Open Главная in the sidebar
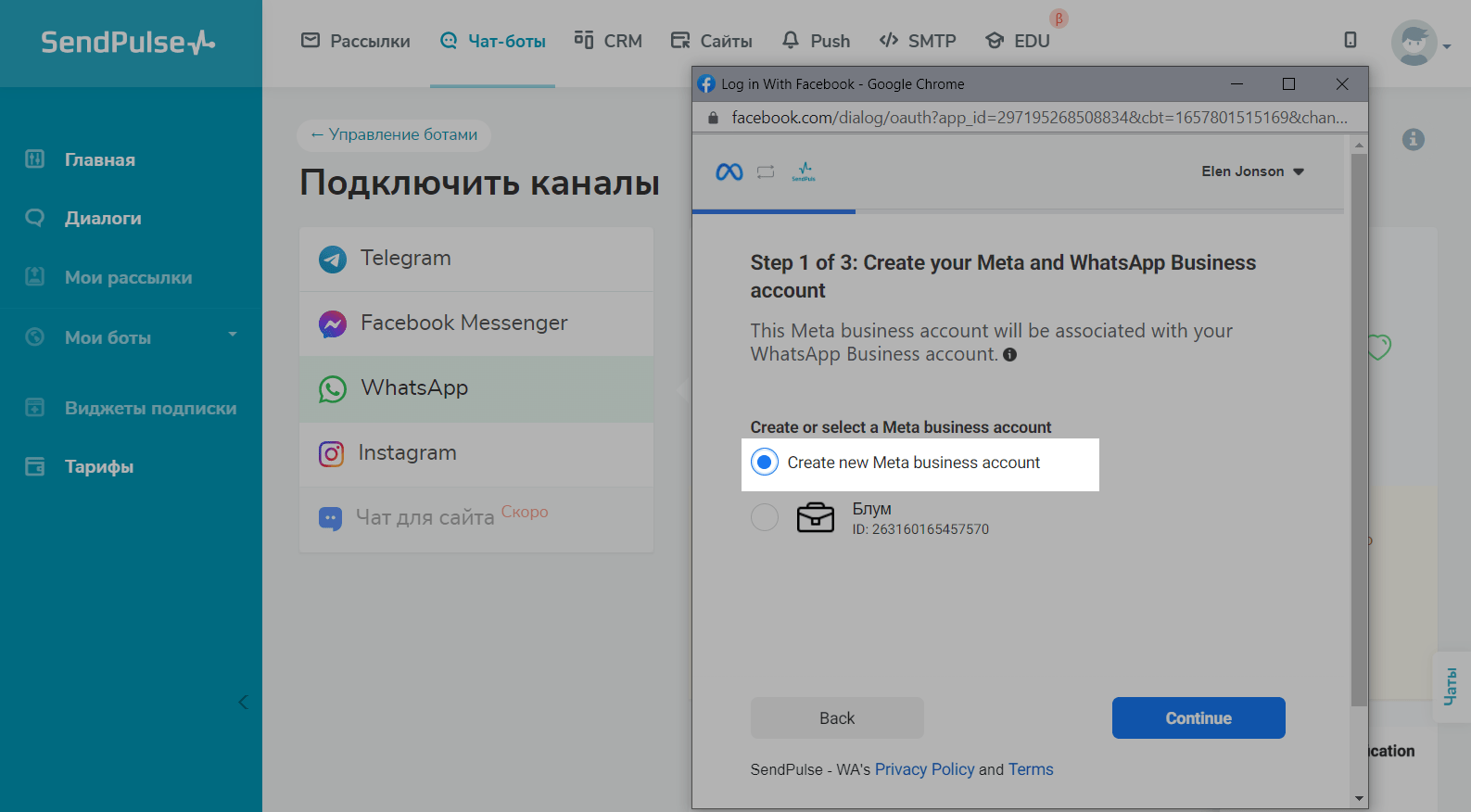Screen dimensions: 1471x812 pos(99,159)
